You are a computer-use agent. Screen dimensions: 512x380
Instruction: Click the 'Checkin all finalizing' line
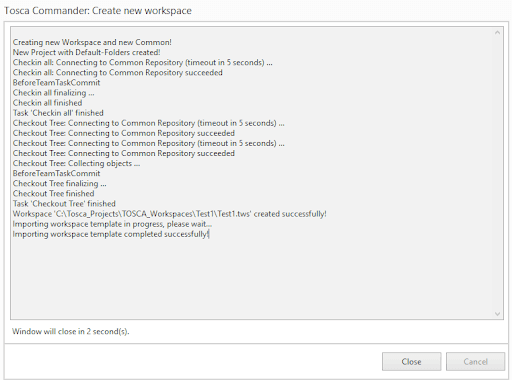53,93
